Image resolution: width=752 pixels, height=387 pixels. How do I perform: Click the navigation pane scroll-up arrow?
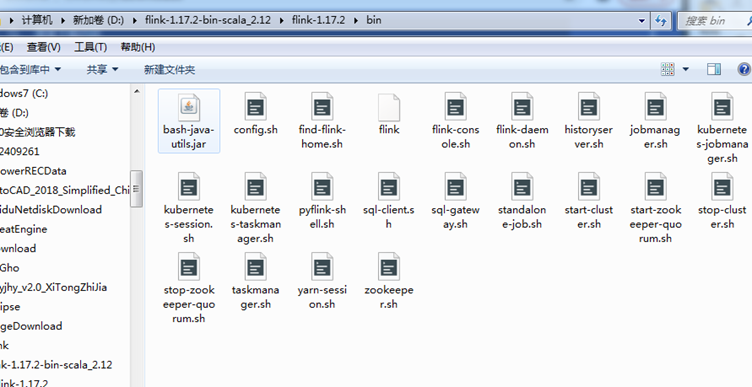pos(136,91)
